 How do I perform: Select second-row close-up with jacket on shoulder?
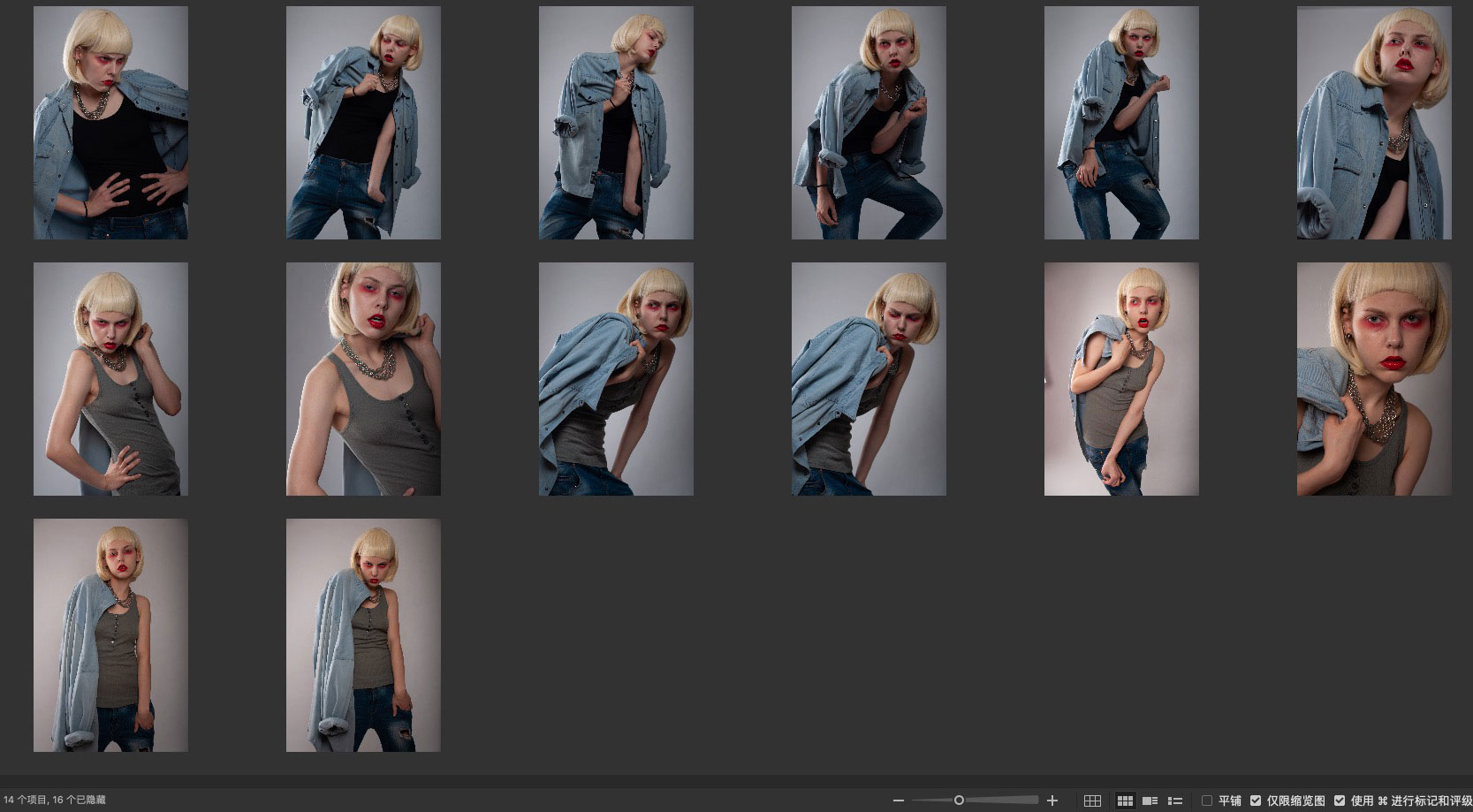1373,379
